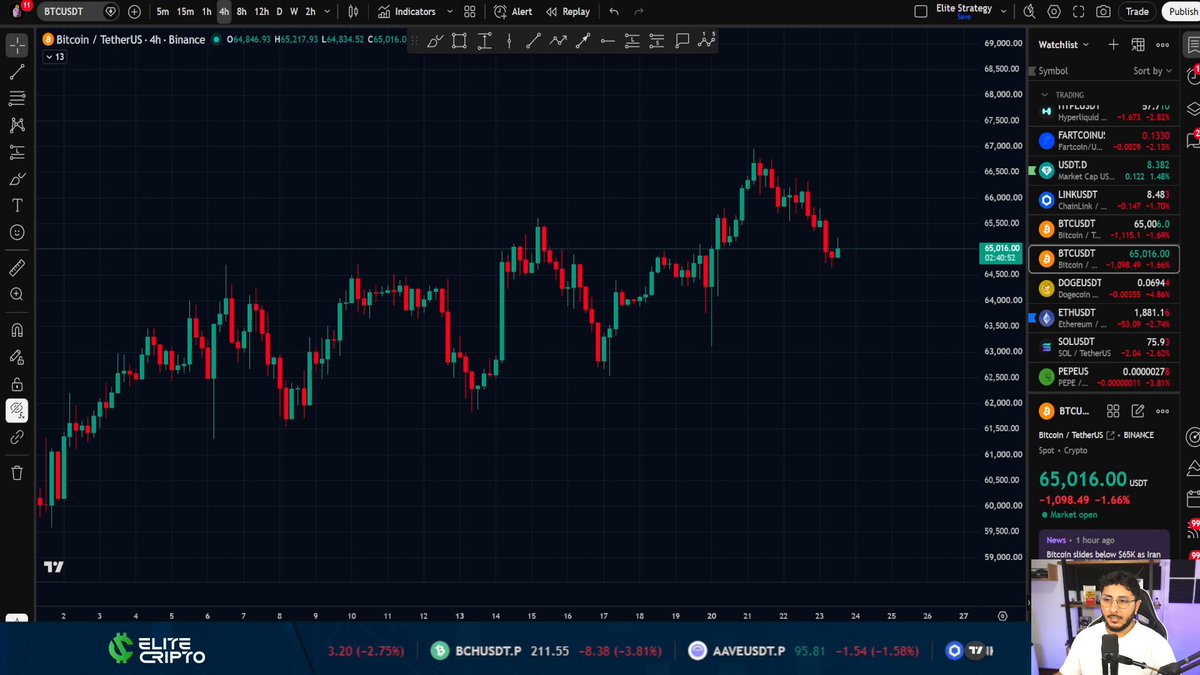Open the Fibonacci retracement tools
The image size is (1200, 675).
point(17,99)
